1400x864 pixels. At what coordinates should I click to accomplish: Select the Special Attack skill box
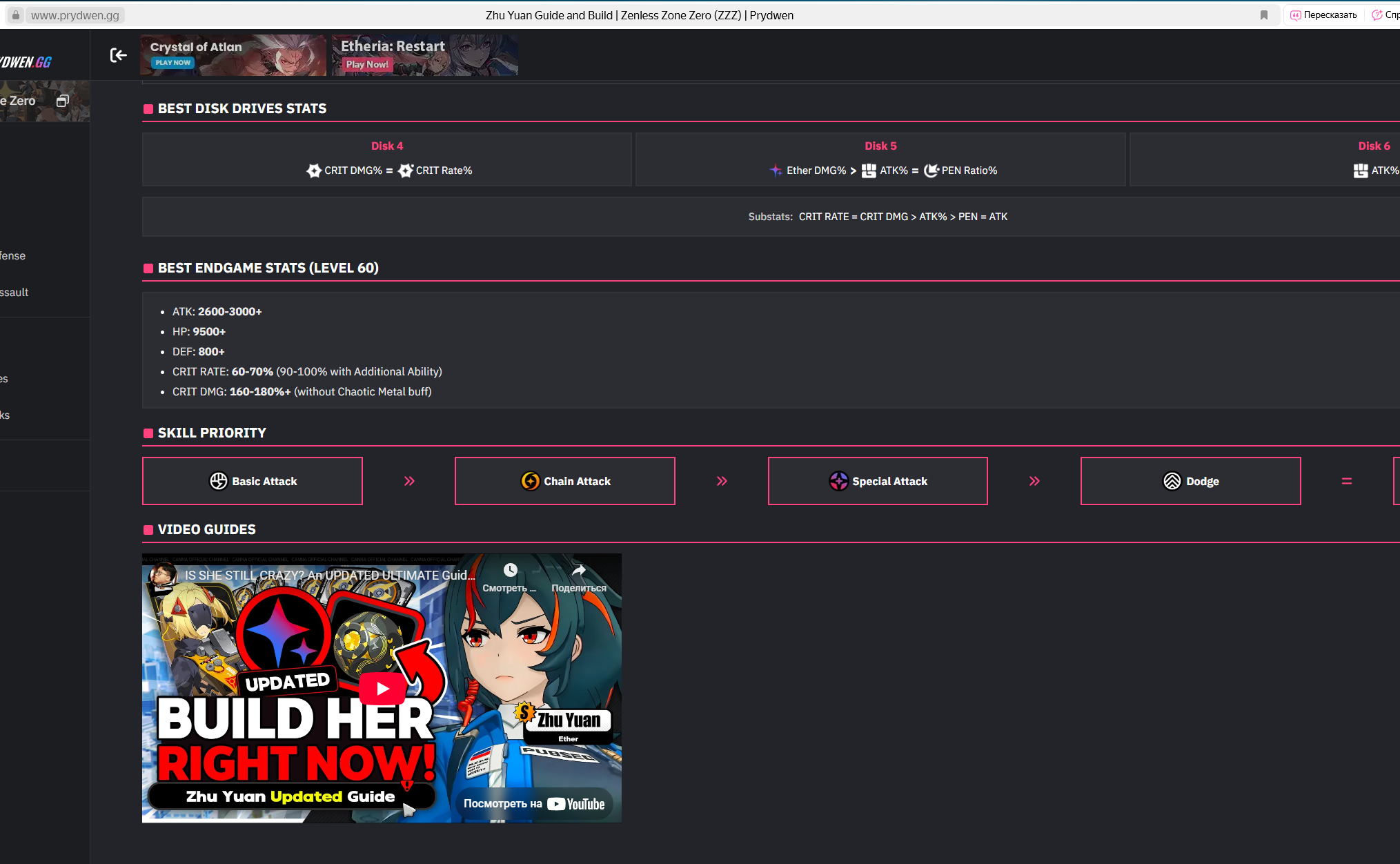[878, 481]
